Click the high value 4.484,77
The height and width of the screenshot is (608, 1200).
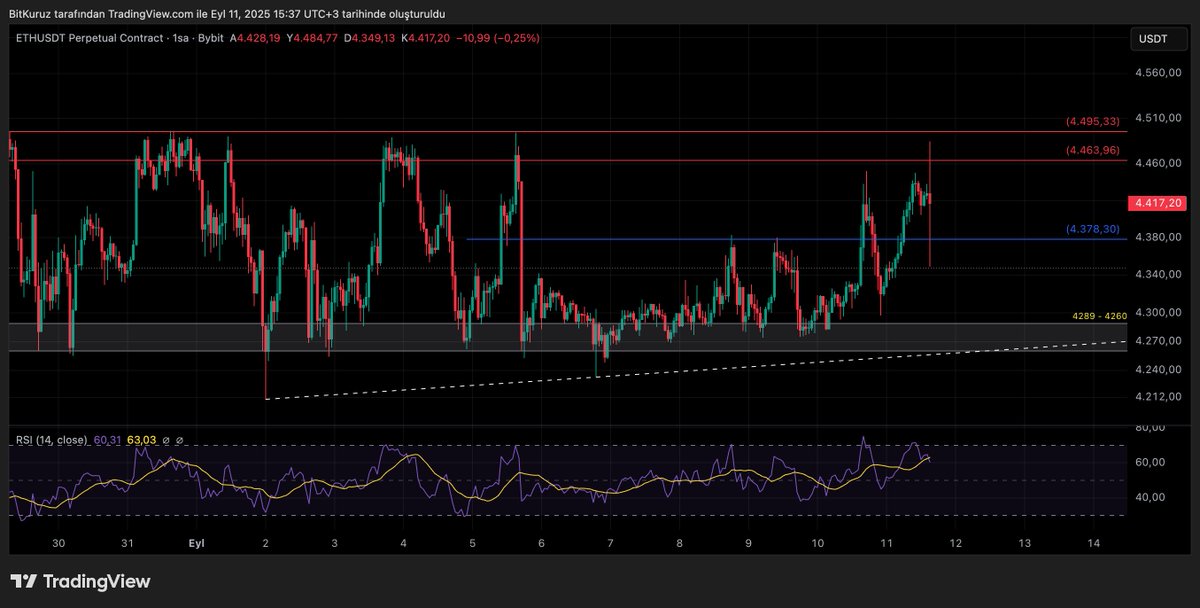pos(315,38)
